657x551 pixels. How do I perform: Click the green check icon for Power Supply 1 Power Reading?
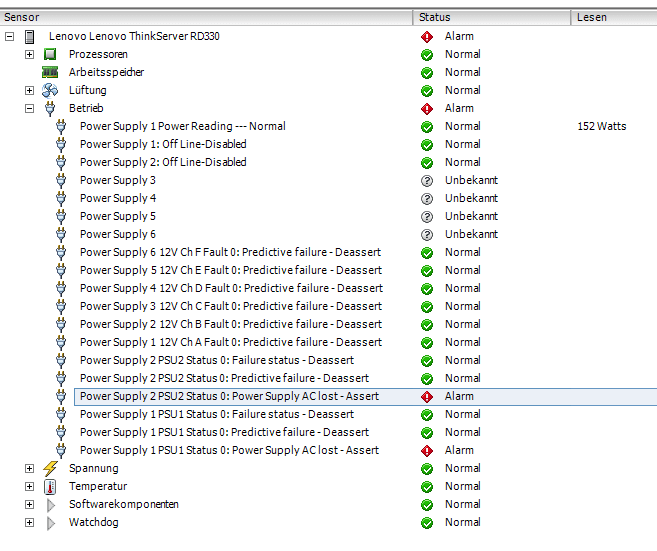pyautogui.click(x=427, y=127)
